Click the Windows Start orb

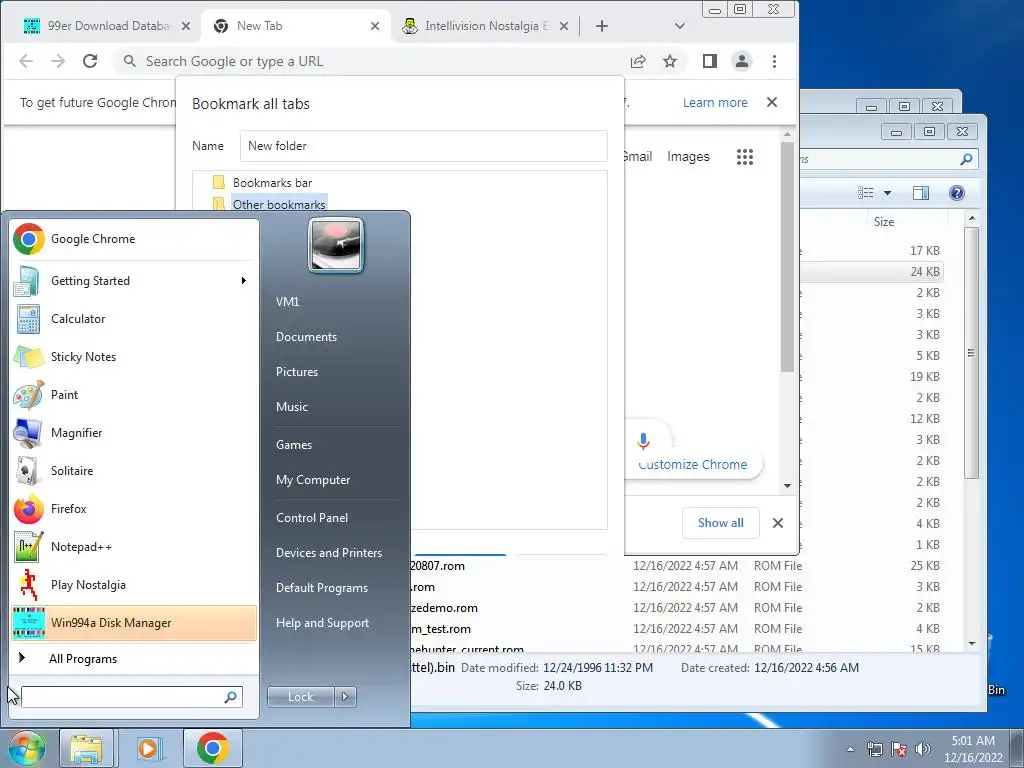(25, 748)
